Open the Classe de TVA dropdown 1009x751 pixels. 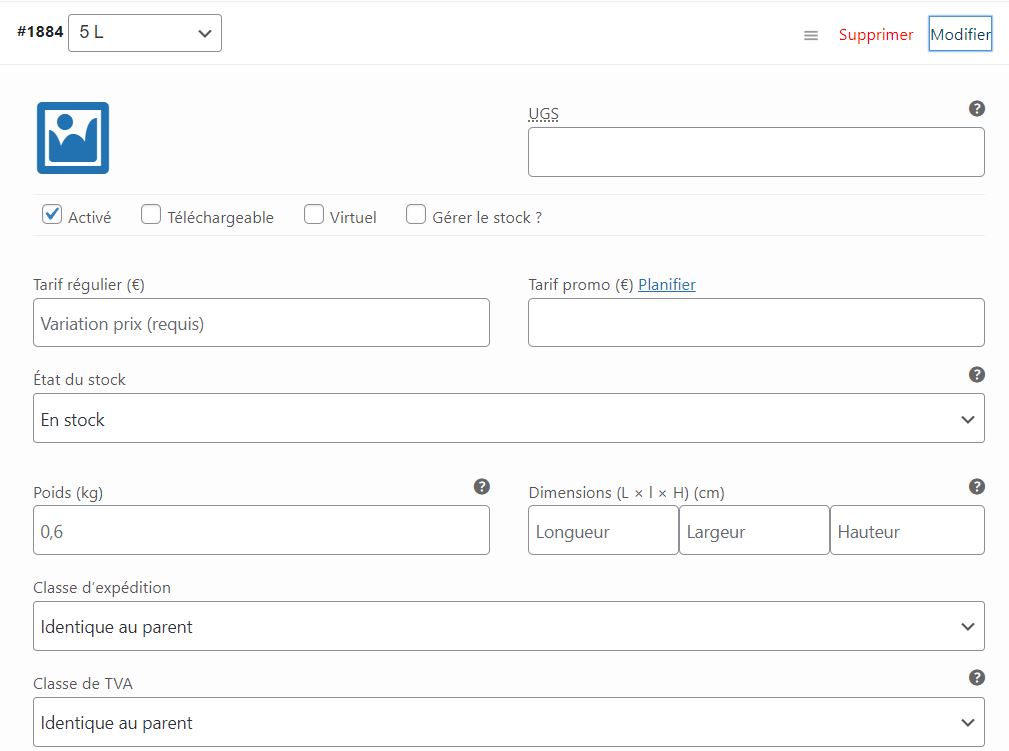(508, 722)
